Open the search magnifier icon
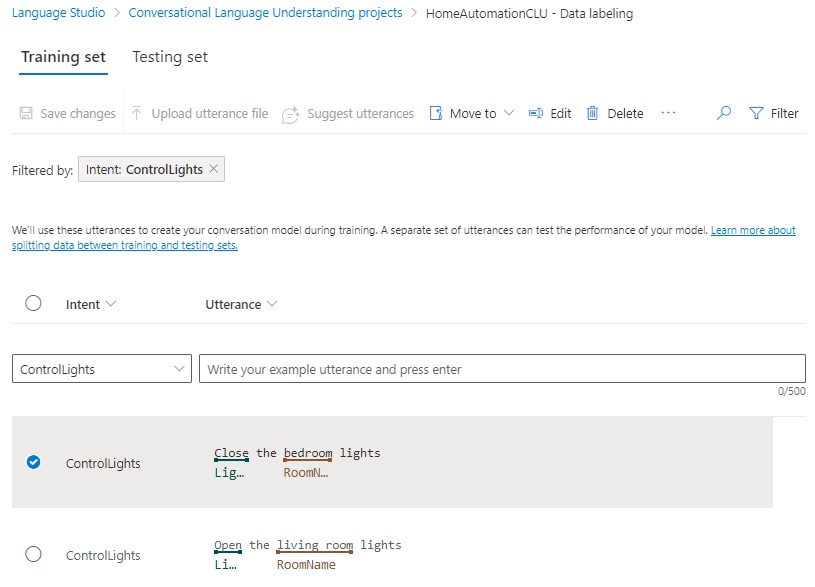 click(x=724, y=114)
